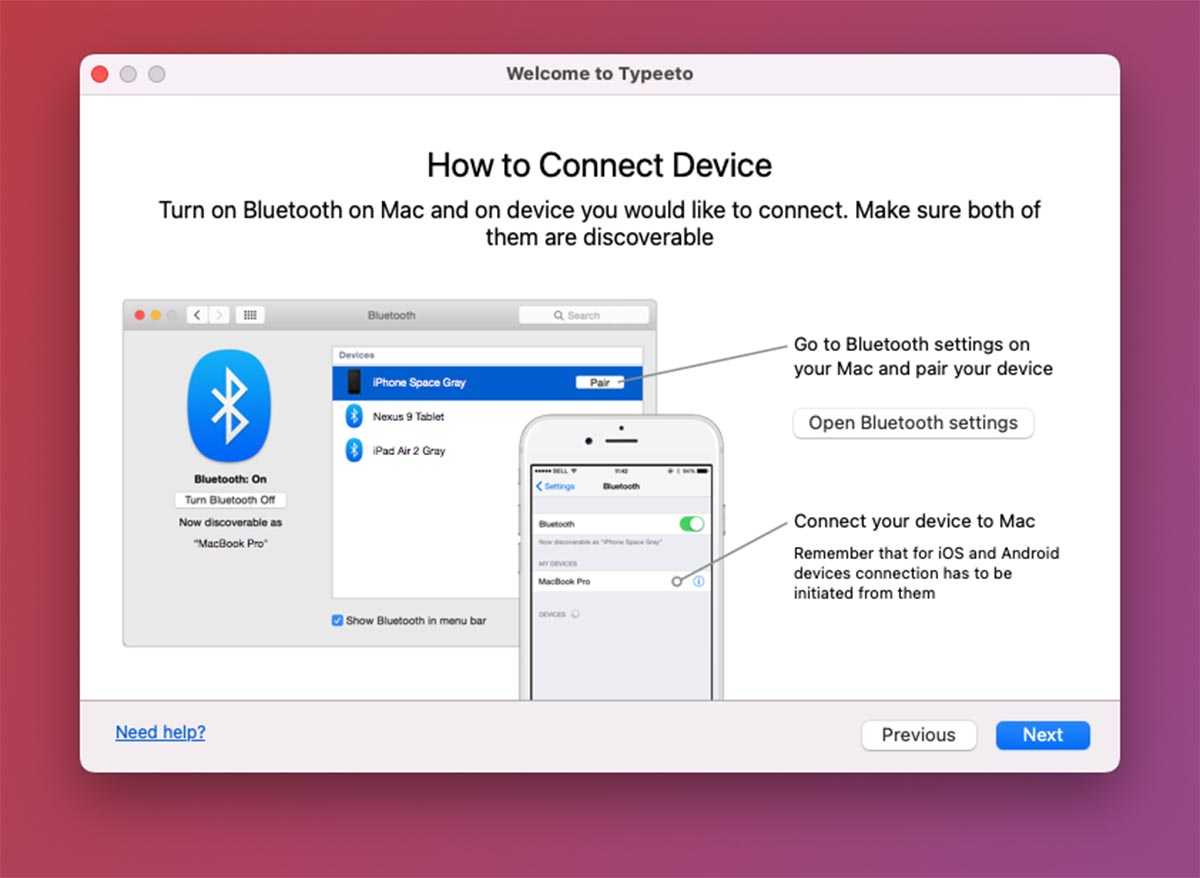Select the iPhone Space Gray device row
The image size is (1200, 878).
coord(487,382)
